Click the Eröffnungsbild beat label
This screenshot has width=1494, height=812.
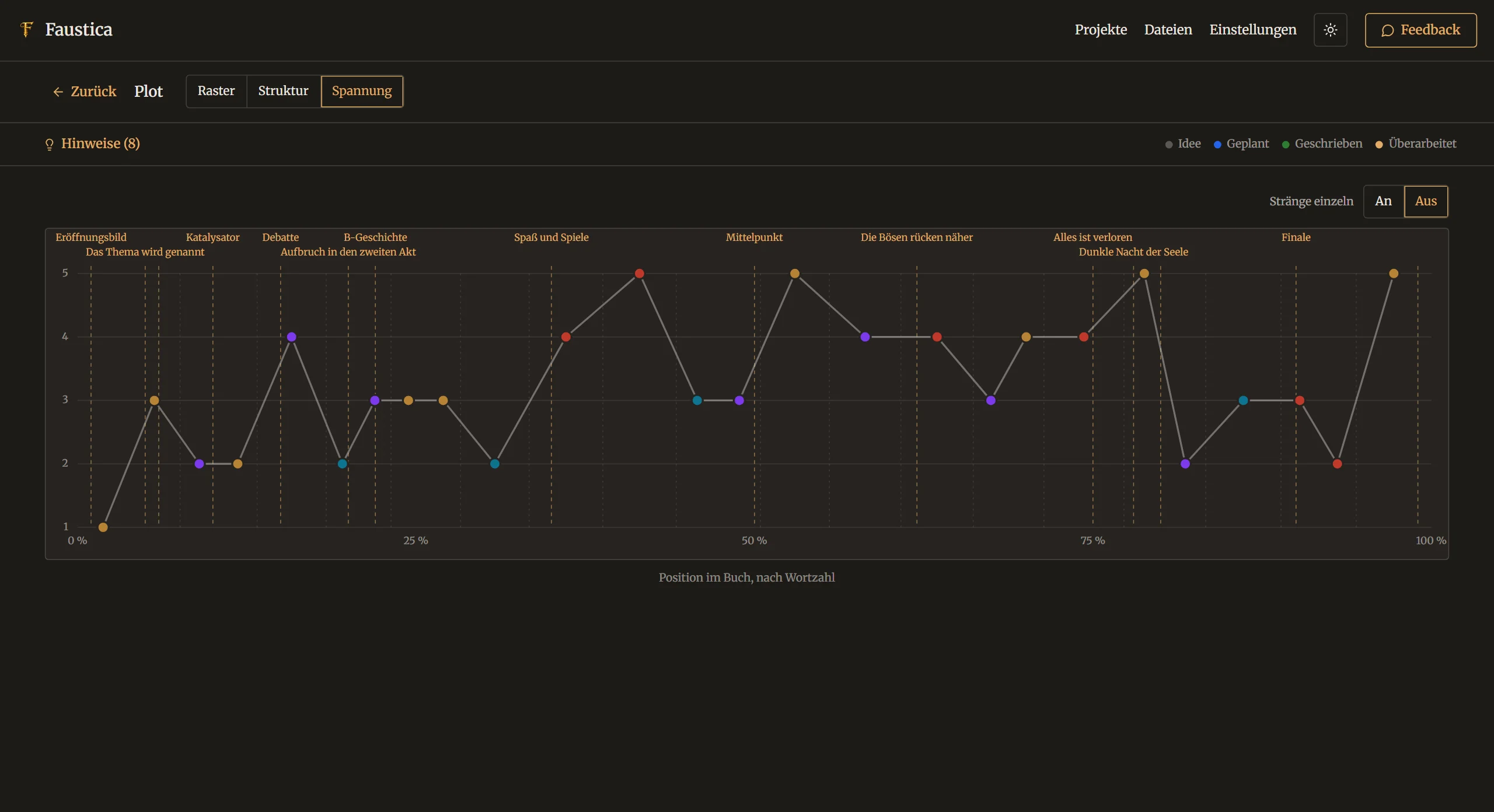point(91,237)
